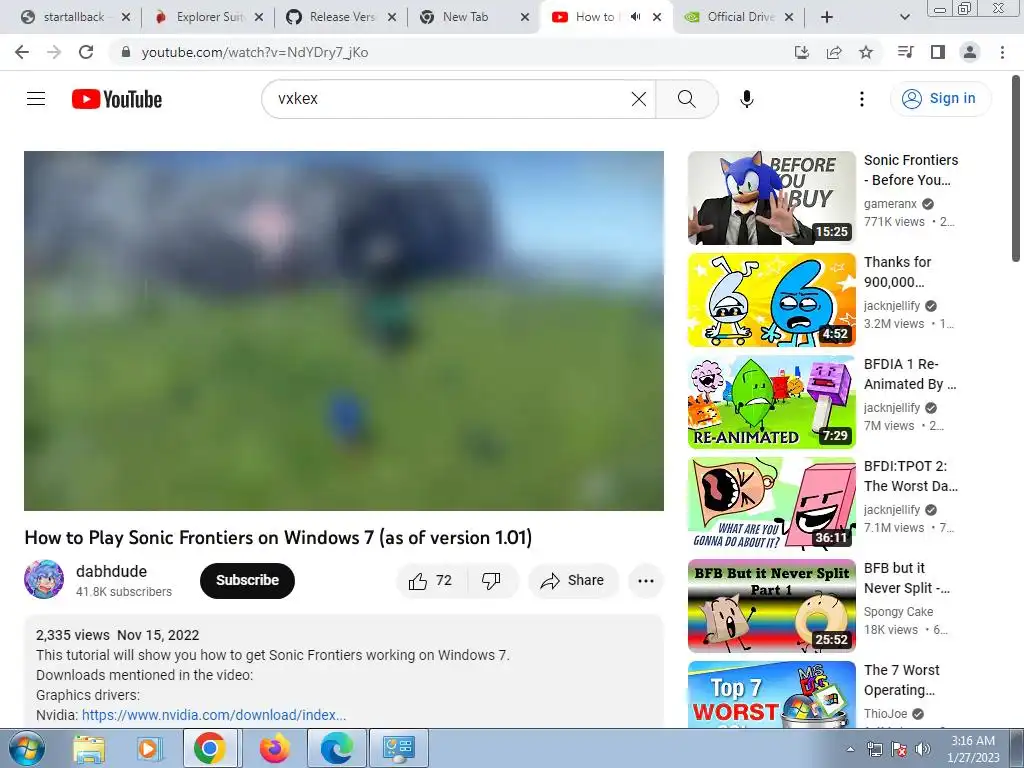Click the video player
The image size is (1024, 768).
click(344, 330)
